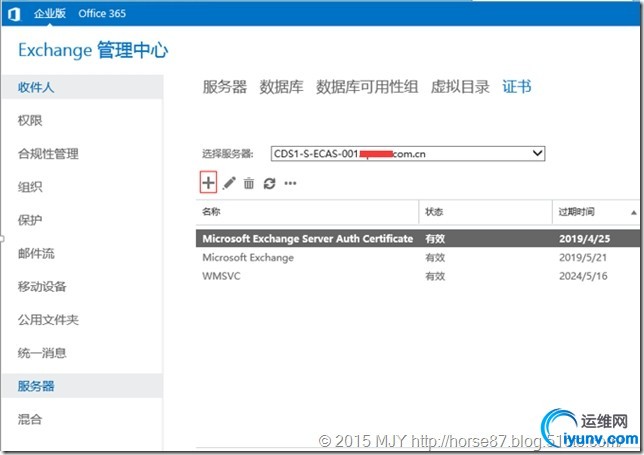Delete certificate using trash icon
Image resolution: width=644 pixels, height=455 pixels.
tap(249, 183)
